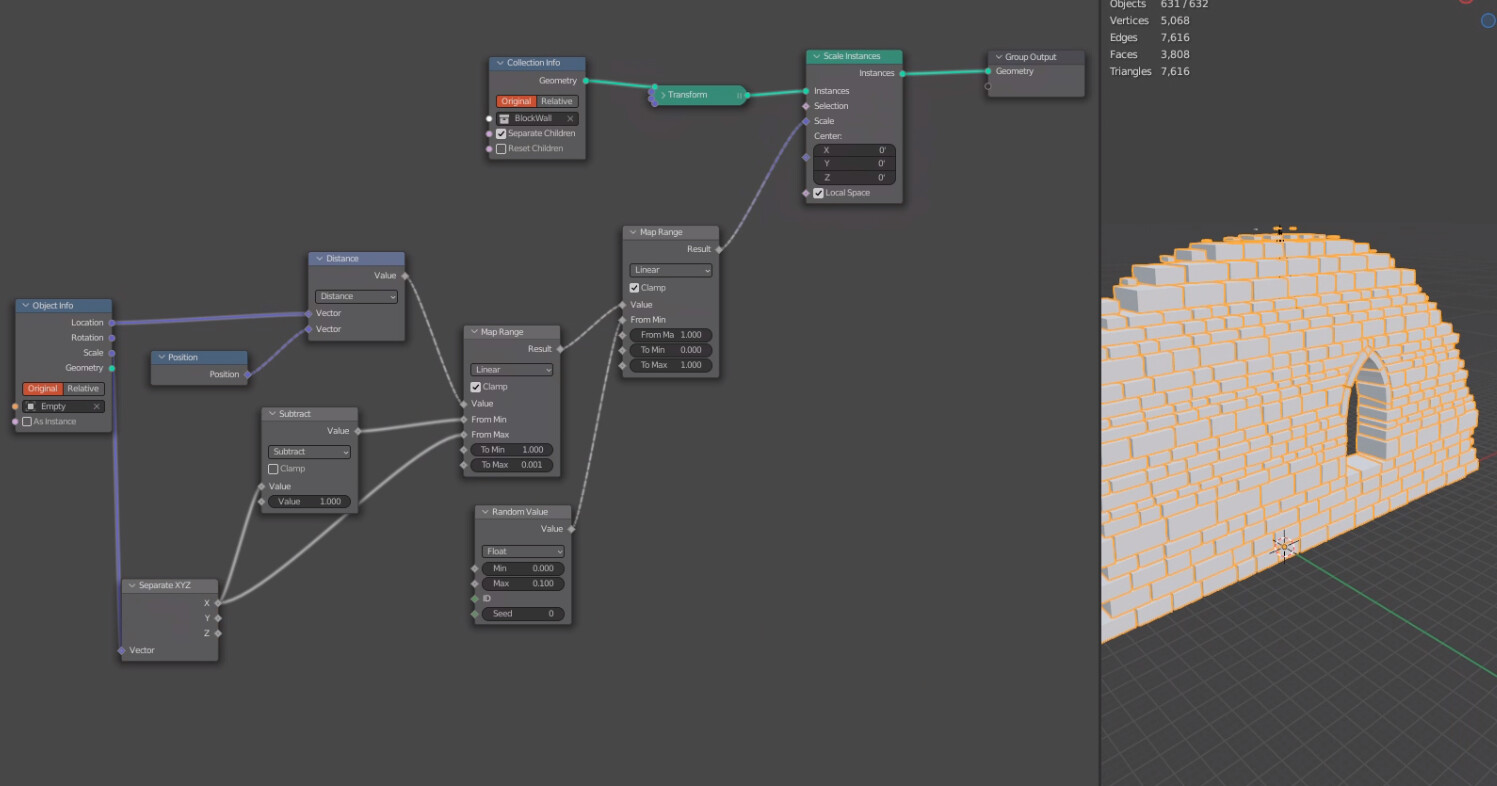Image resolution: width=1497 pixels, height=786 pixels.
Task: Select Original in Collection Info
Action: pos(517,102)
